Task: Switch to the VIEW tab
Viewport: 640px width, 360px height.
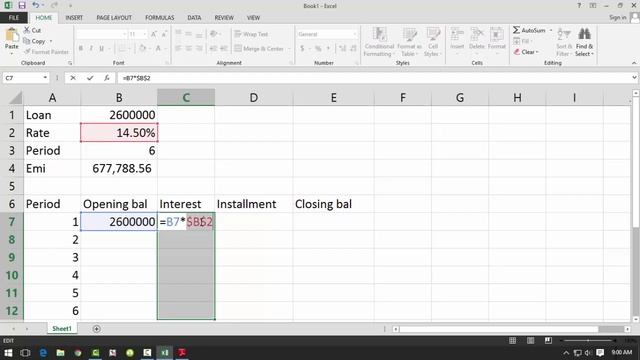Action: (x=253, y=18)
